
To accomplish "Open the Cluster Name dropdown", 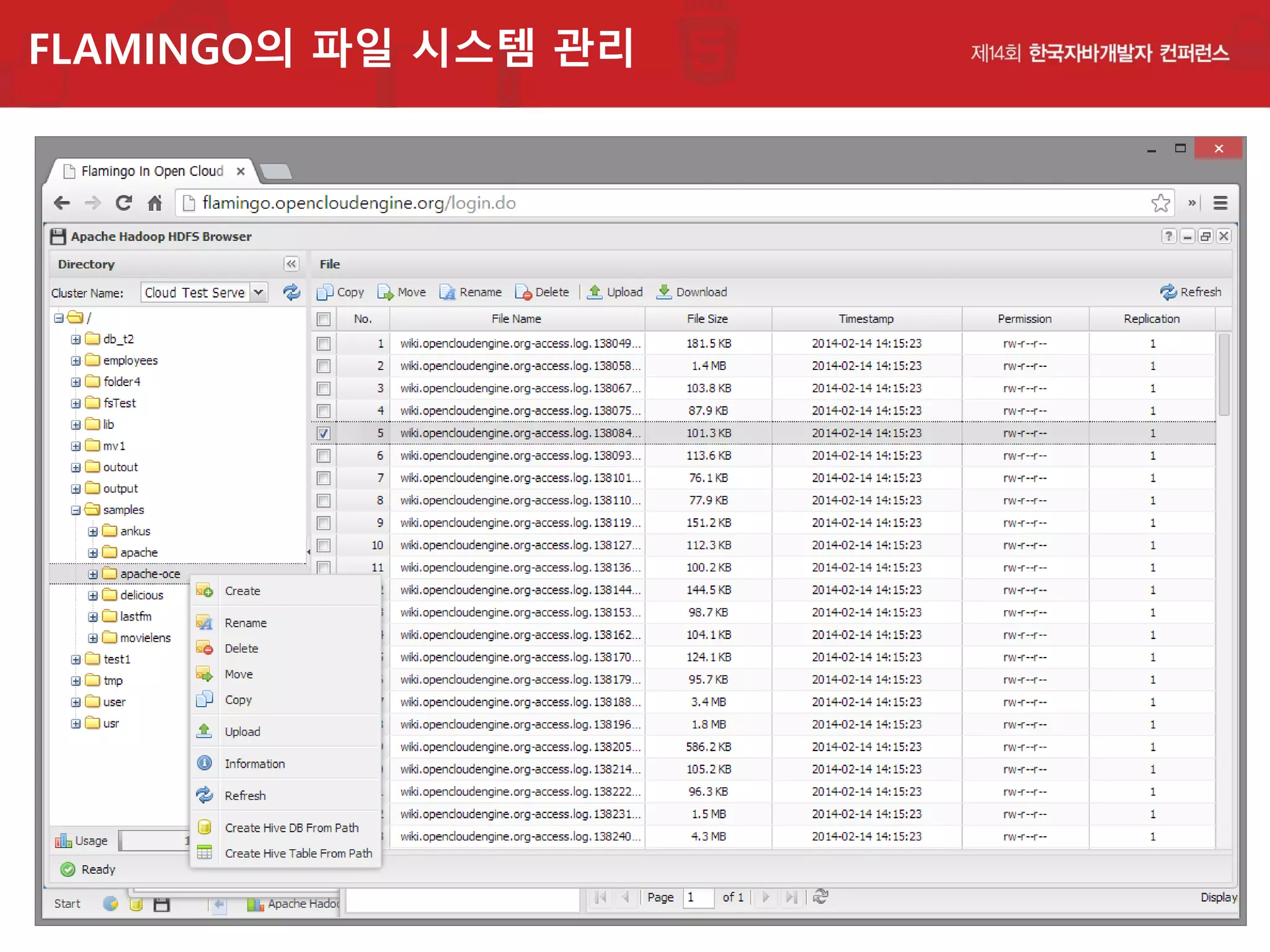I will point(259,293).
